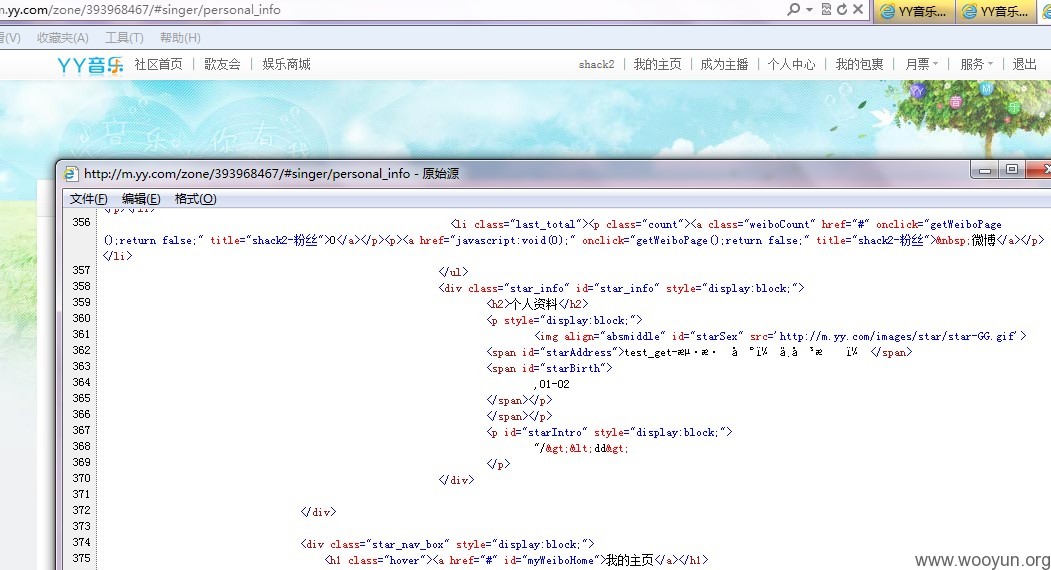
Task: Click the star_info div source line
Action: pyautogui.click(x=621, y=288)
